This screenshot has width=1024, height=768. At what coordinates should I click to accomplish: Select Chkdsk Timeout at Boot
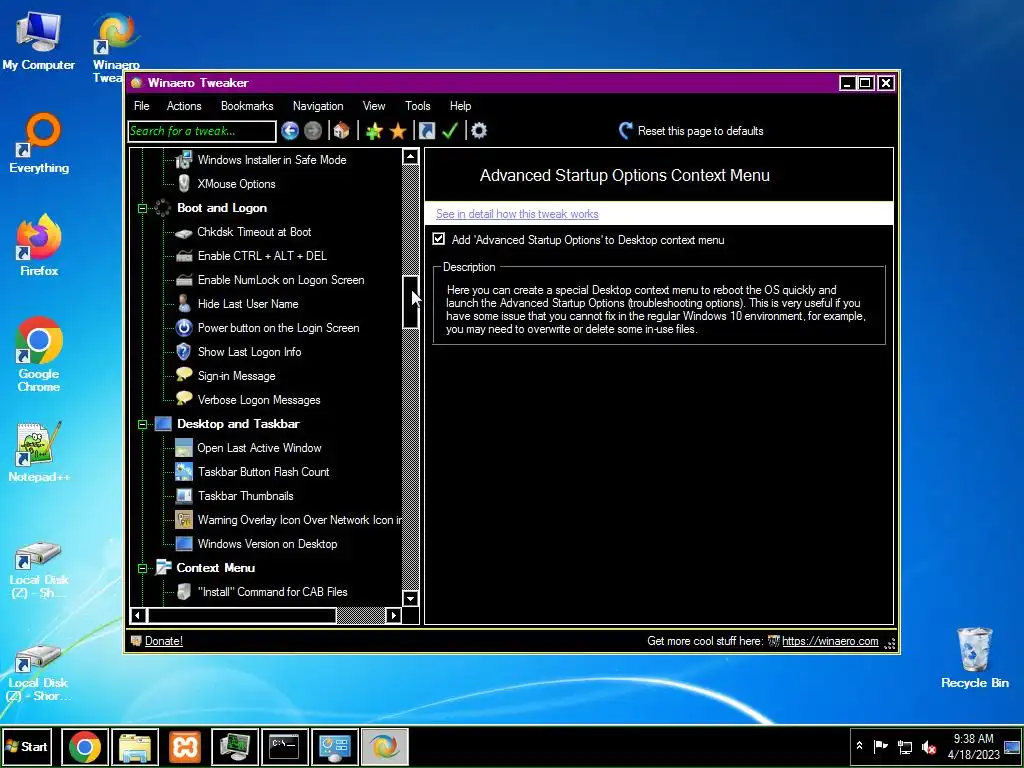pyautogui.click(x=255, y=232)
